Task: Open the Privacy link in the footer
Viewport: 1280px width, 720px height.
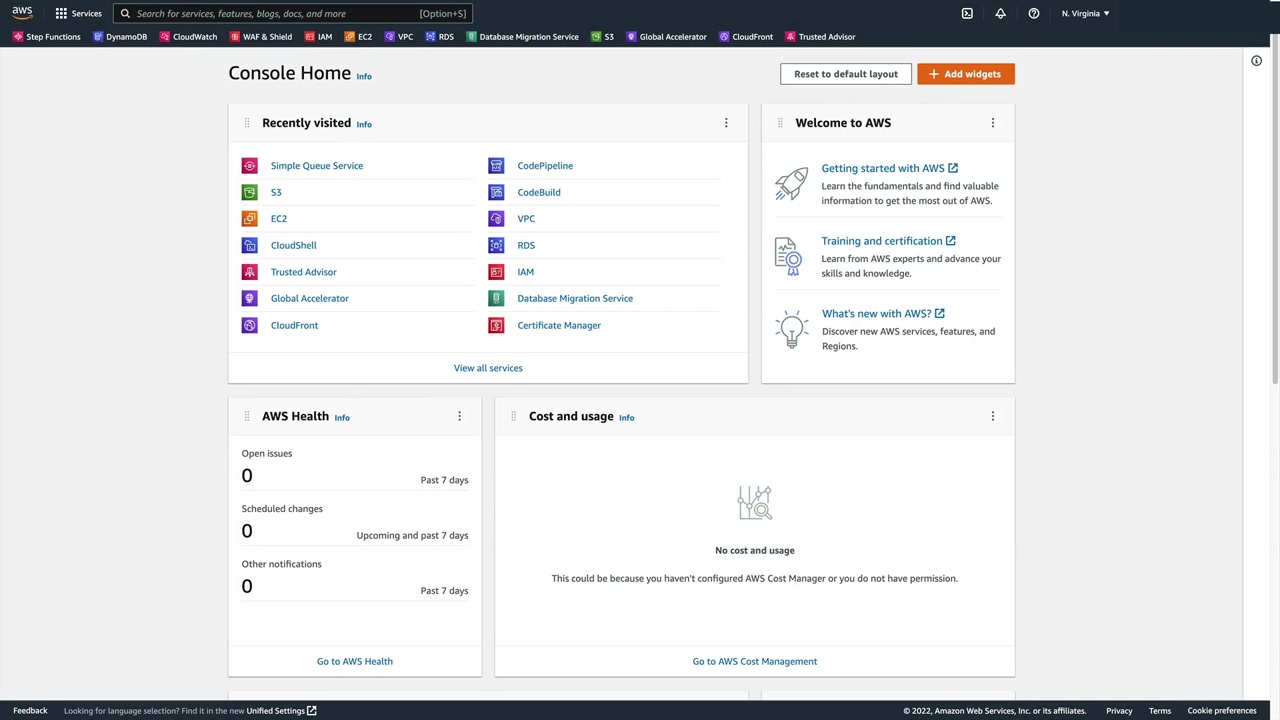Action: tap(1119, 711)
